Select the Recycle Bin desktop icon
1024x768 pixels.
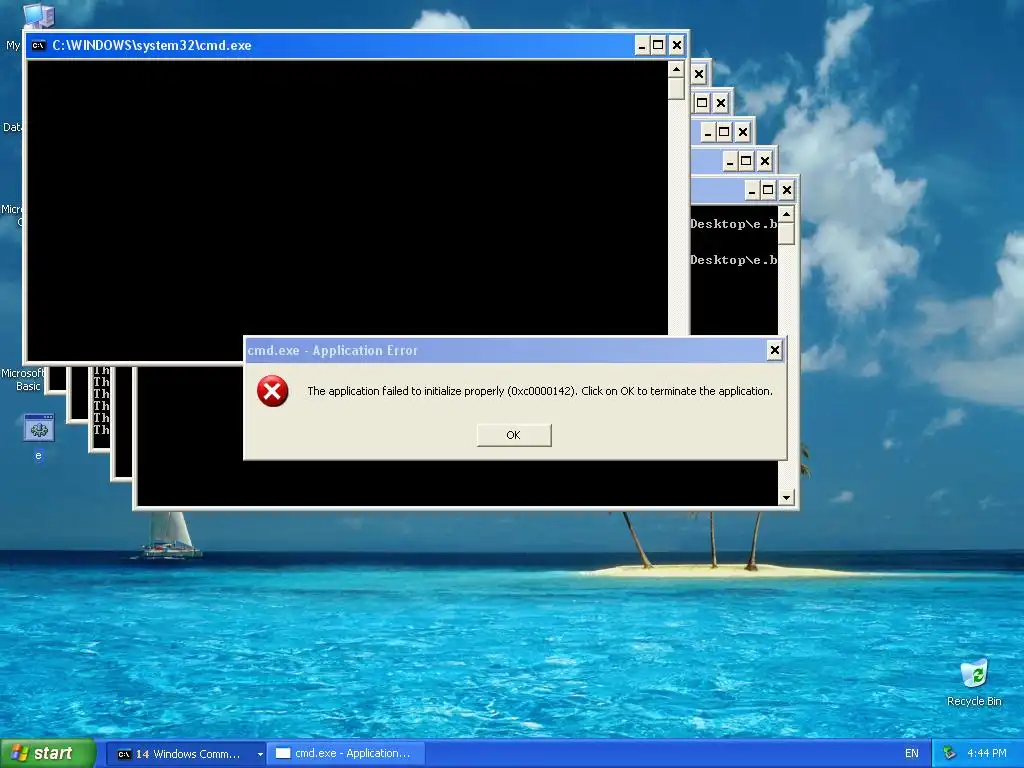click(x=974, y=683)
